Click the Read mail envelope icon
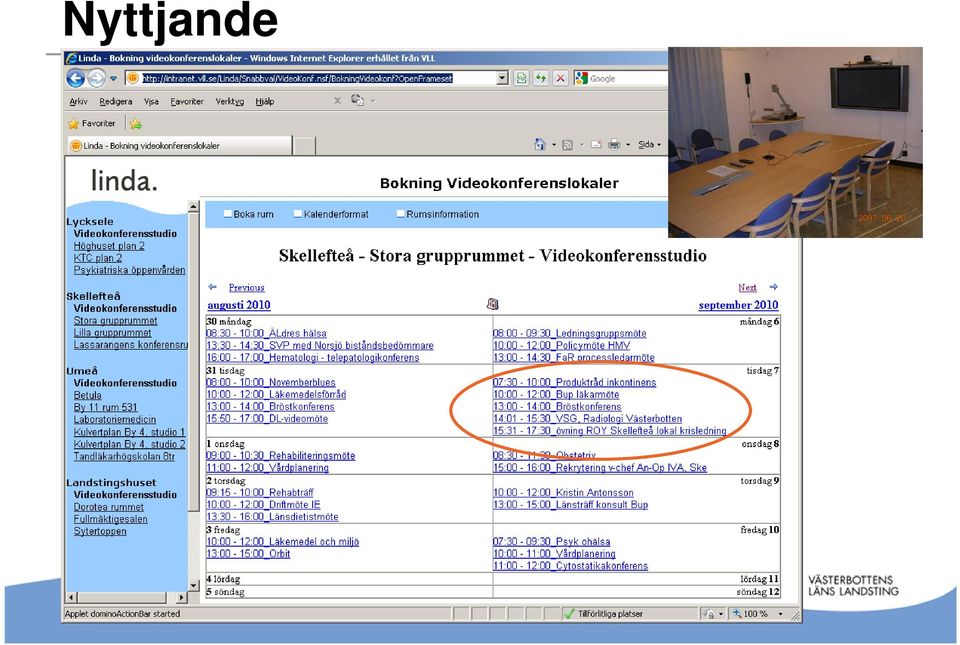Viewport: 960px width, 645px height. click(596, 145)
